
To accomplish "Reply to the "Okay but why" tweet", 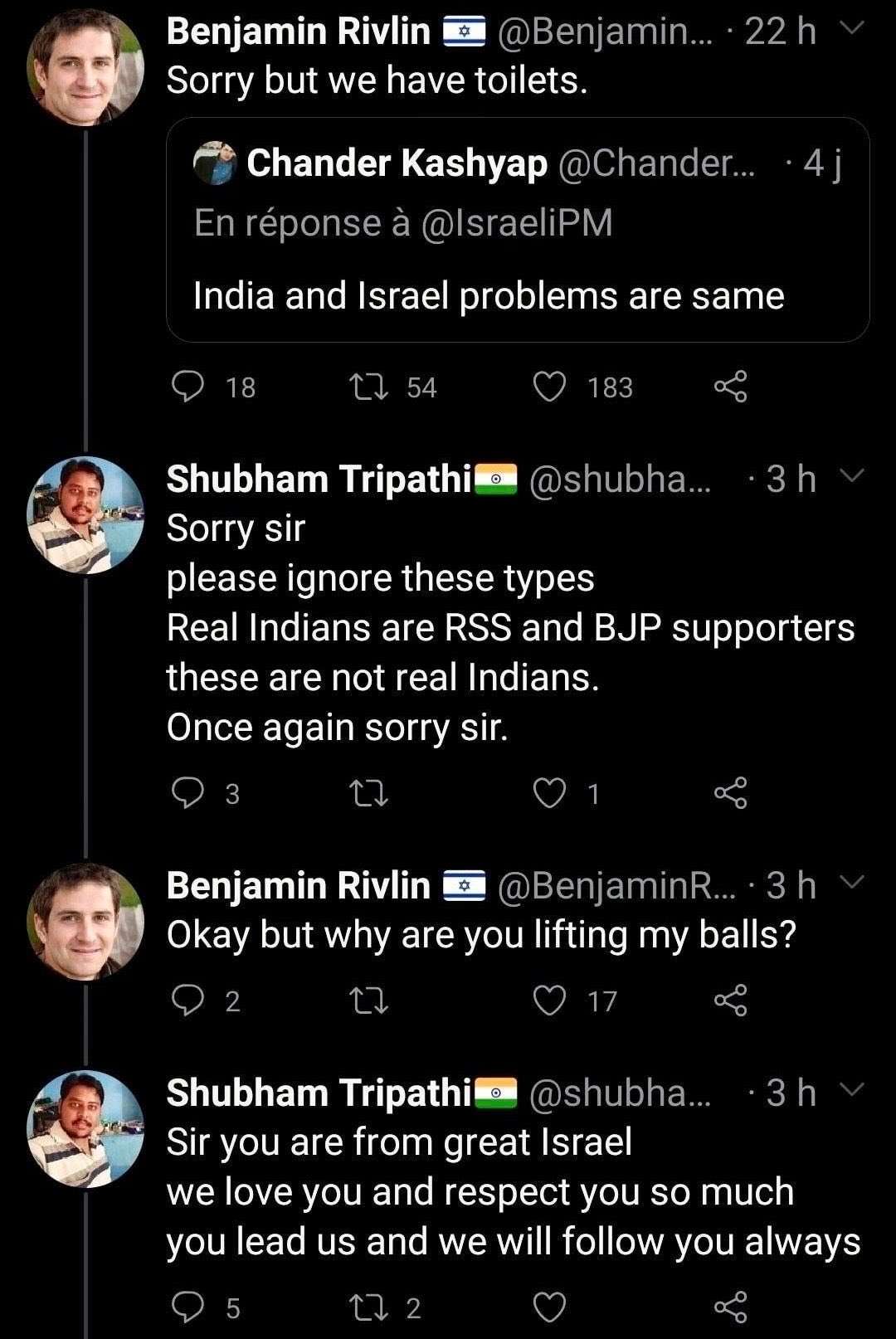I will pos(187,1001).
